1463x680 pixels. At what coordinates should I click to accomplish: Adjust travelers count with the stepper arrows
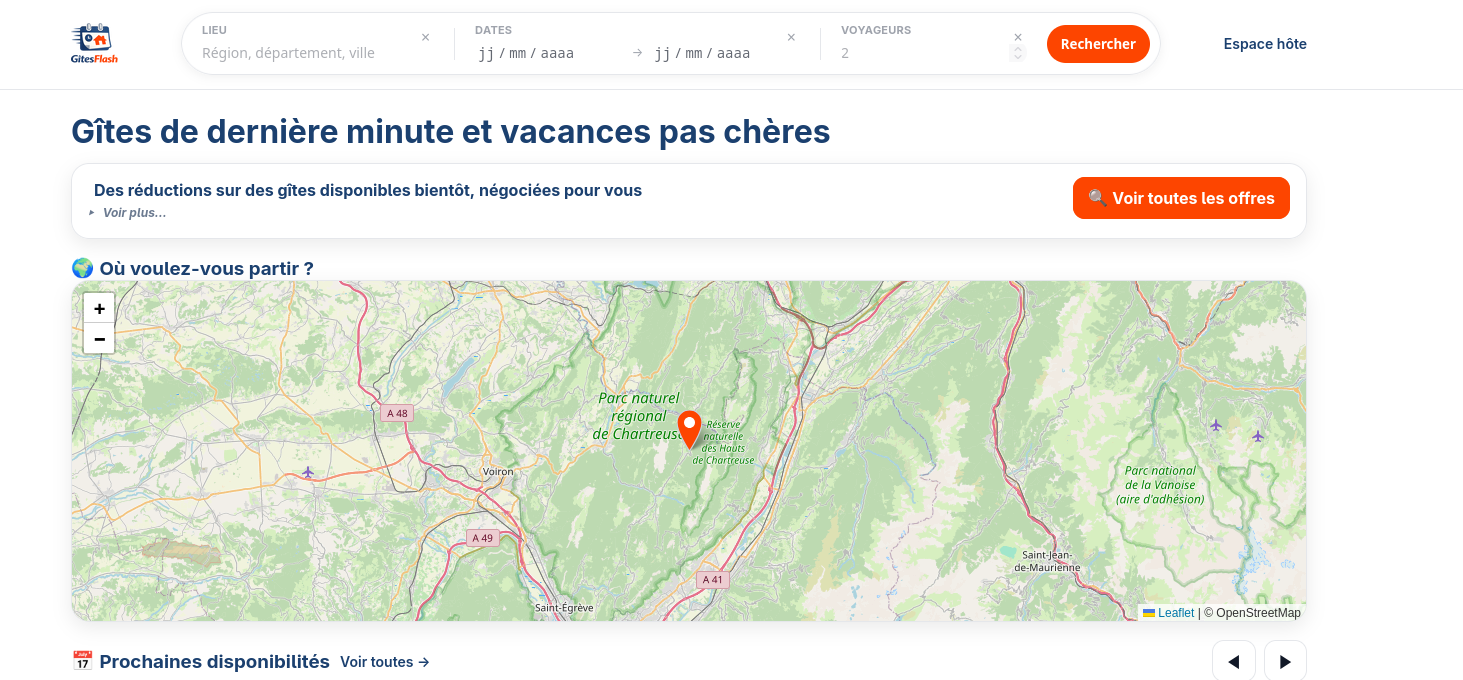point(1018,53)
